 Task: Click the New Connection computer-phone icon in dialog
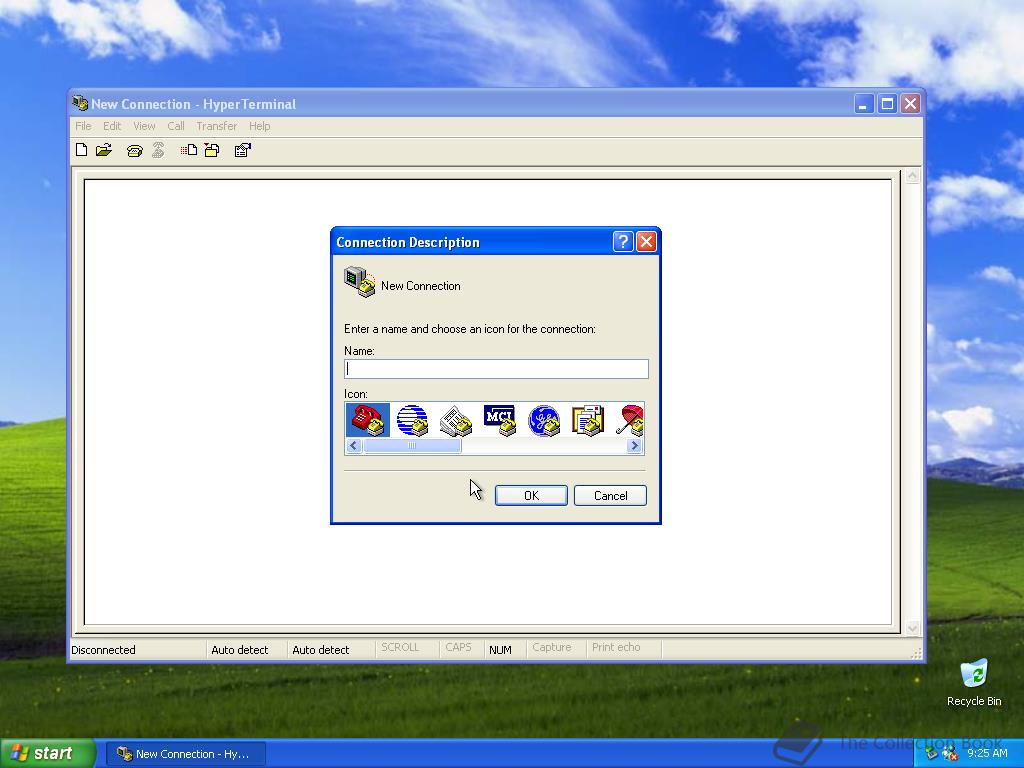click(359, 281)
